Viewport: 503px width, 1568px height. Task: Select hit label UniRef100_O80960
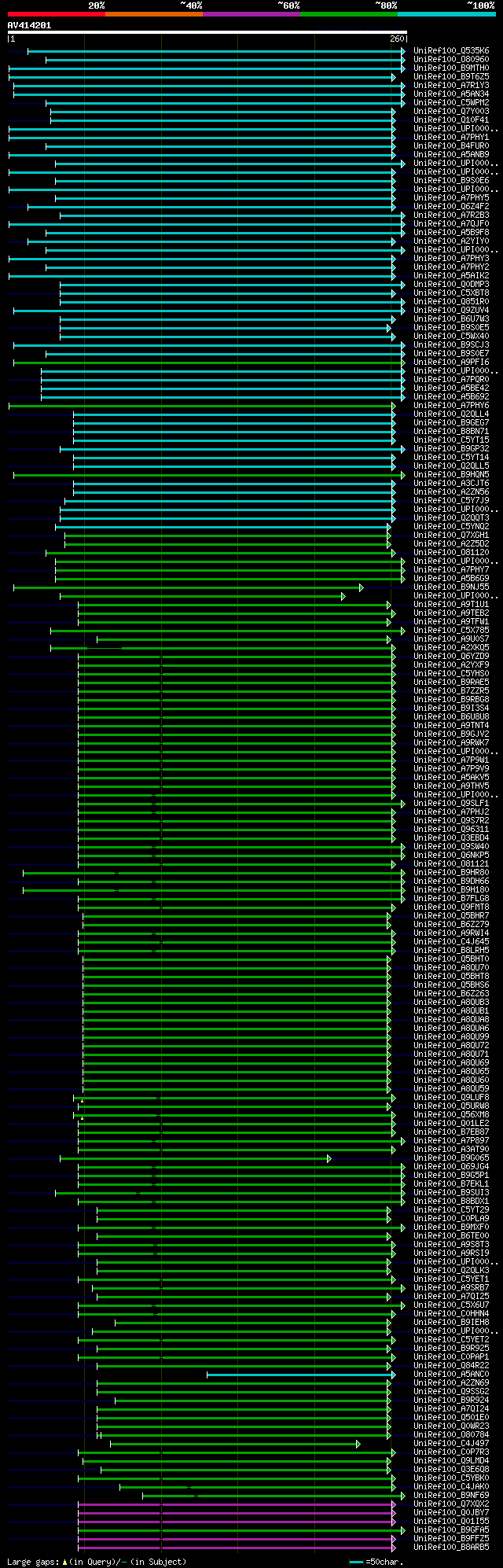pyautogui.click(x=451, y=60)
